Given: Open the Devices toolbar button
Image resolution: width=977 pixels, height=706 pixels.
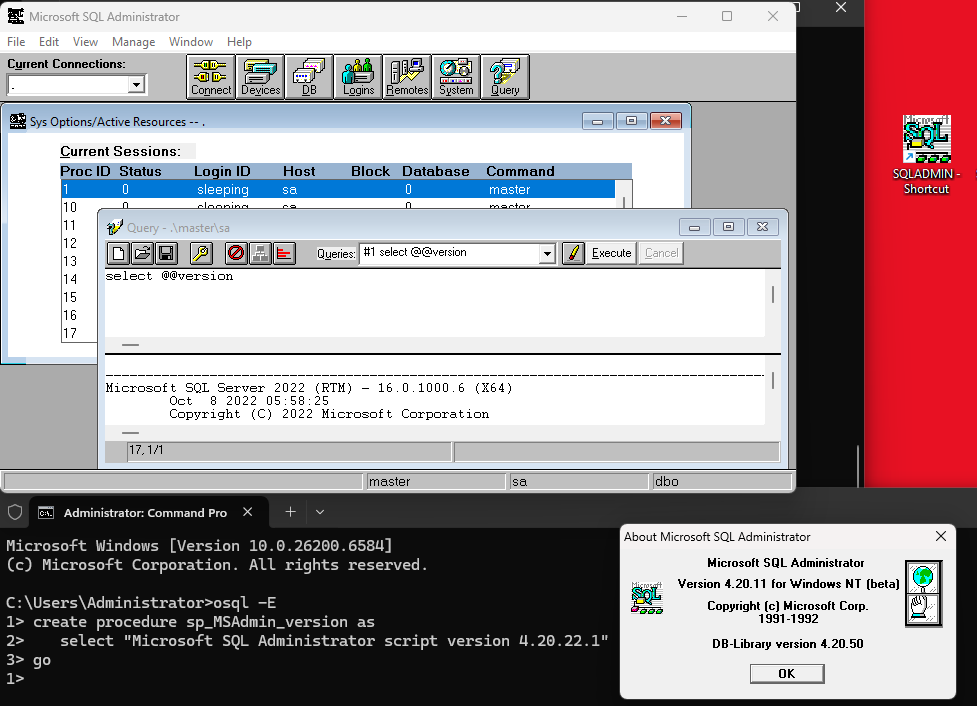Looking at the screenshot, I should pyautogui.click(x=260, y=77).
